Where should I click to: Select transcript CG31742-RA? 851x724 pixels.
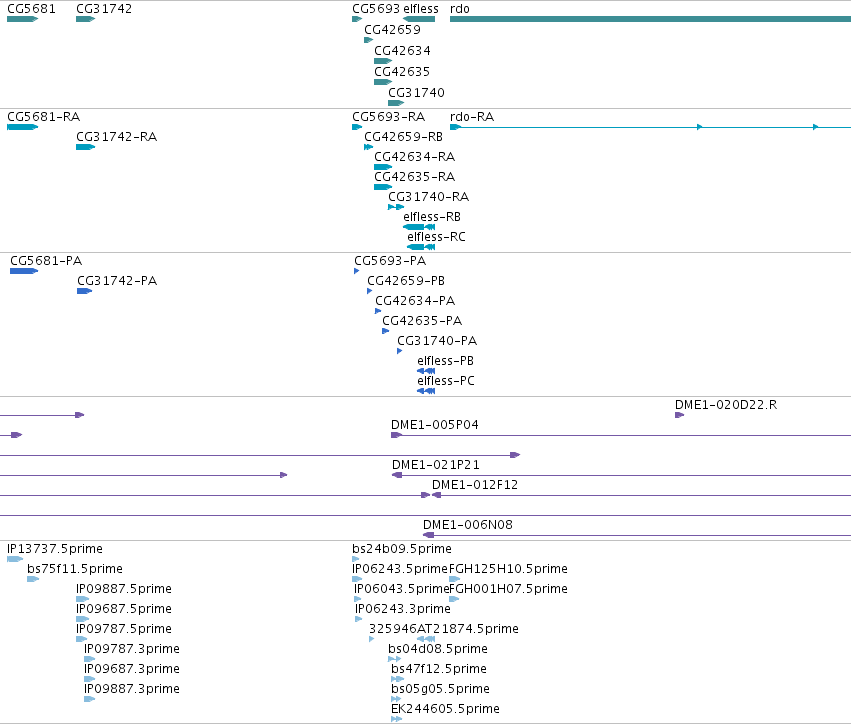tap(116, 137)
